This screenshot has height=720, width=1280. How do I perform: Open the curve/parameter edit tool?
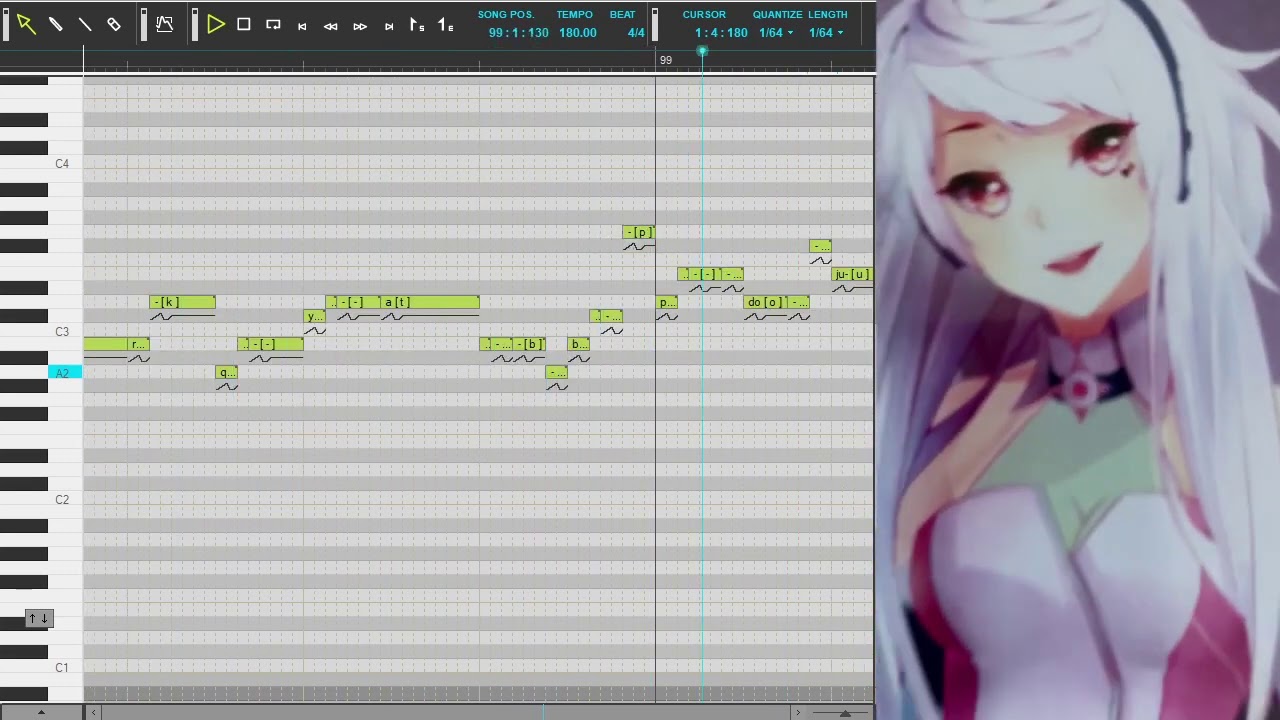coord(165,25)
